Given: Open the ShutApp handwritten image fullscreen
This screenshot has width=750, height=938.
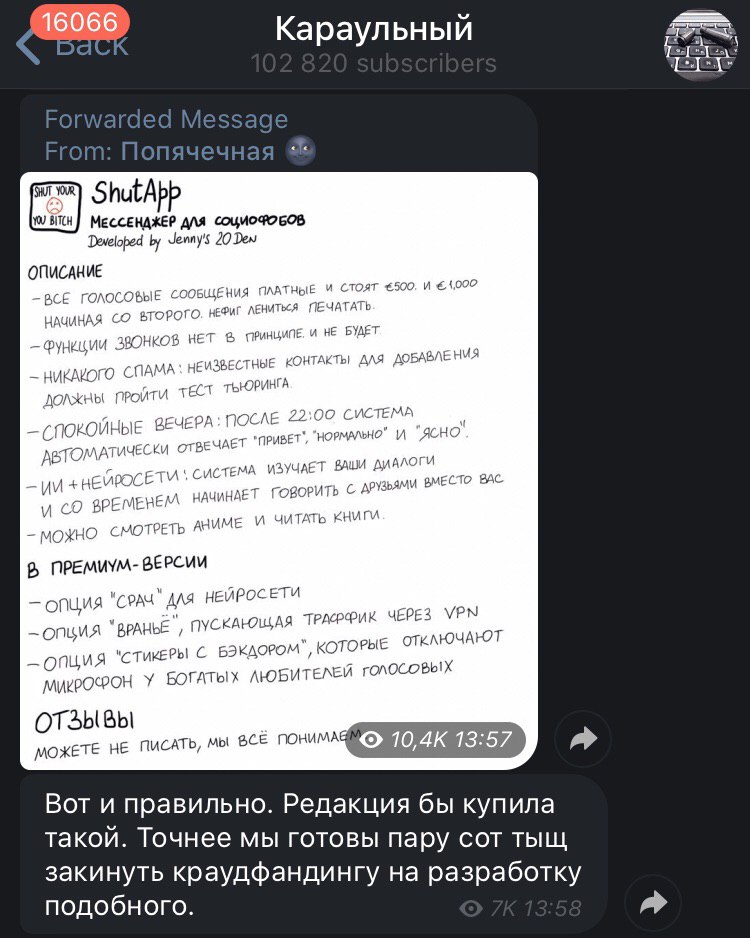Looking at the screenshot, I should point(279,470).
